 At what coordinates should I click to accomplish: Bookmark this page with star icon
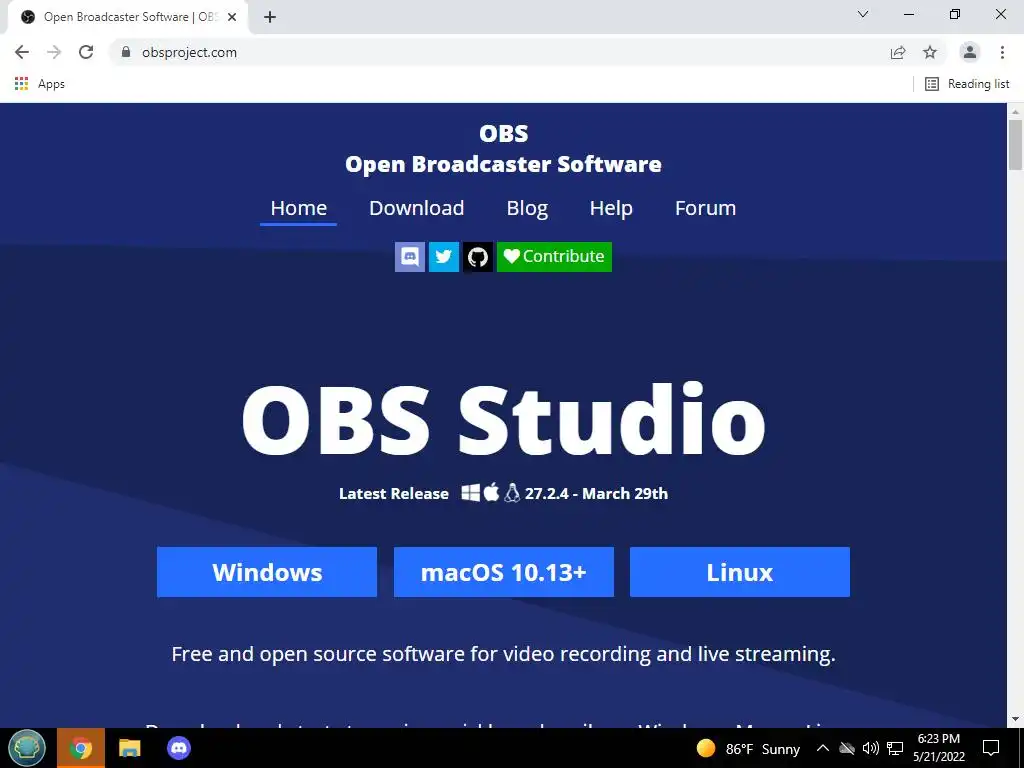coord(930,52)
